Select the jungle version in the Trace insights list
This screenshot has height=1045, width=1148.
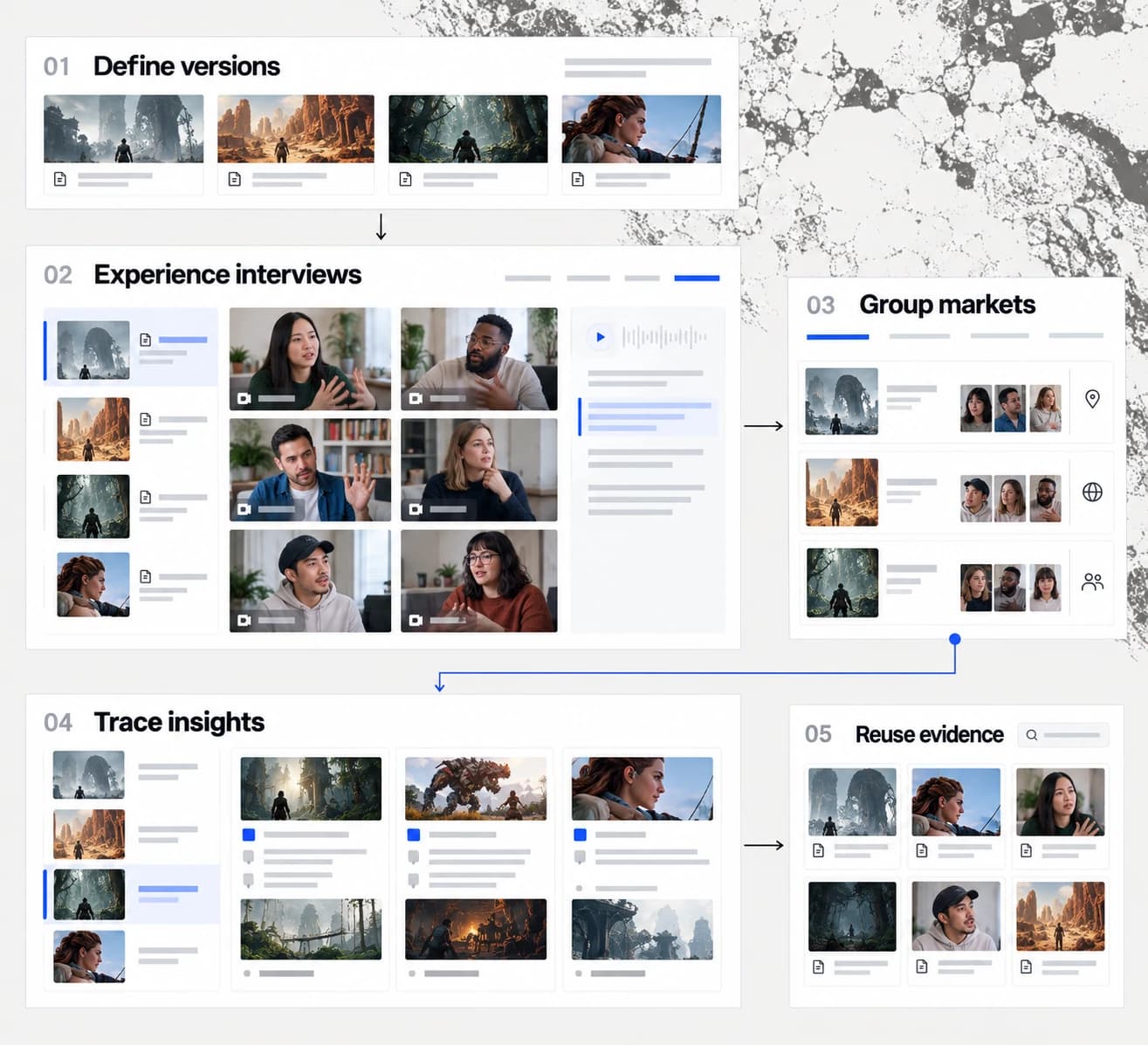(x=132, y=894)
